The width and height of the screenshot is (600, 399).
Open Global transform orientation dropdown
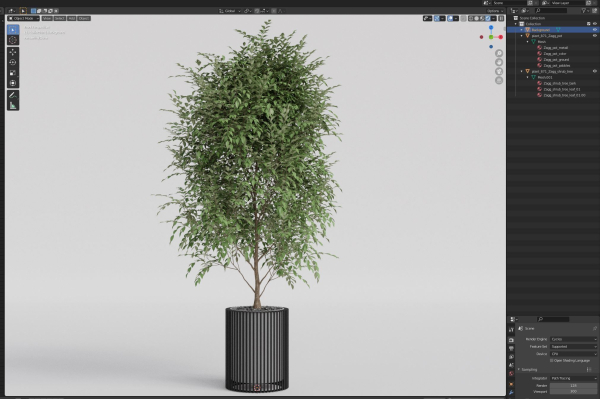230,11
